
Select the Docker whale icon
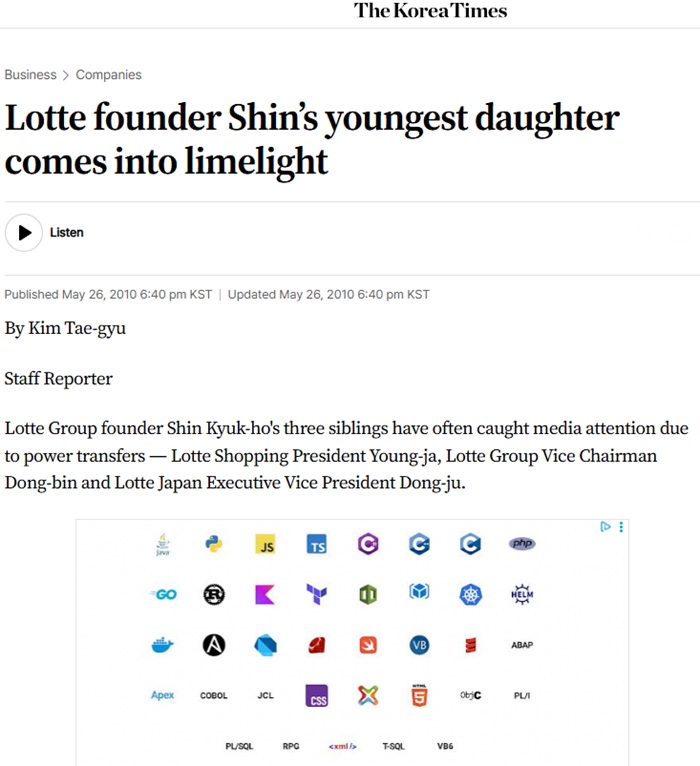[162, 646]
